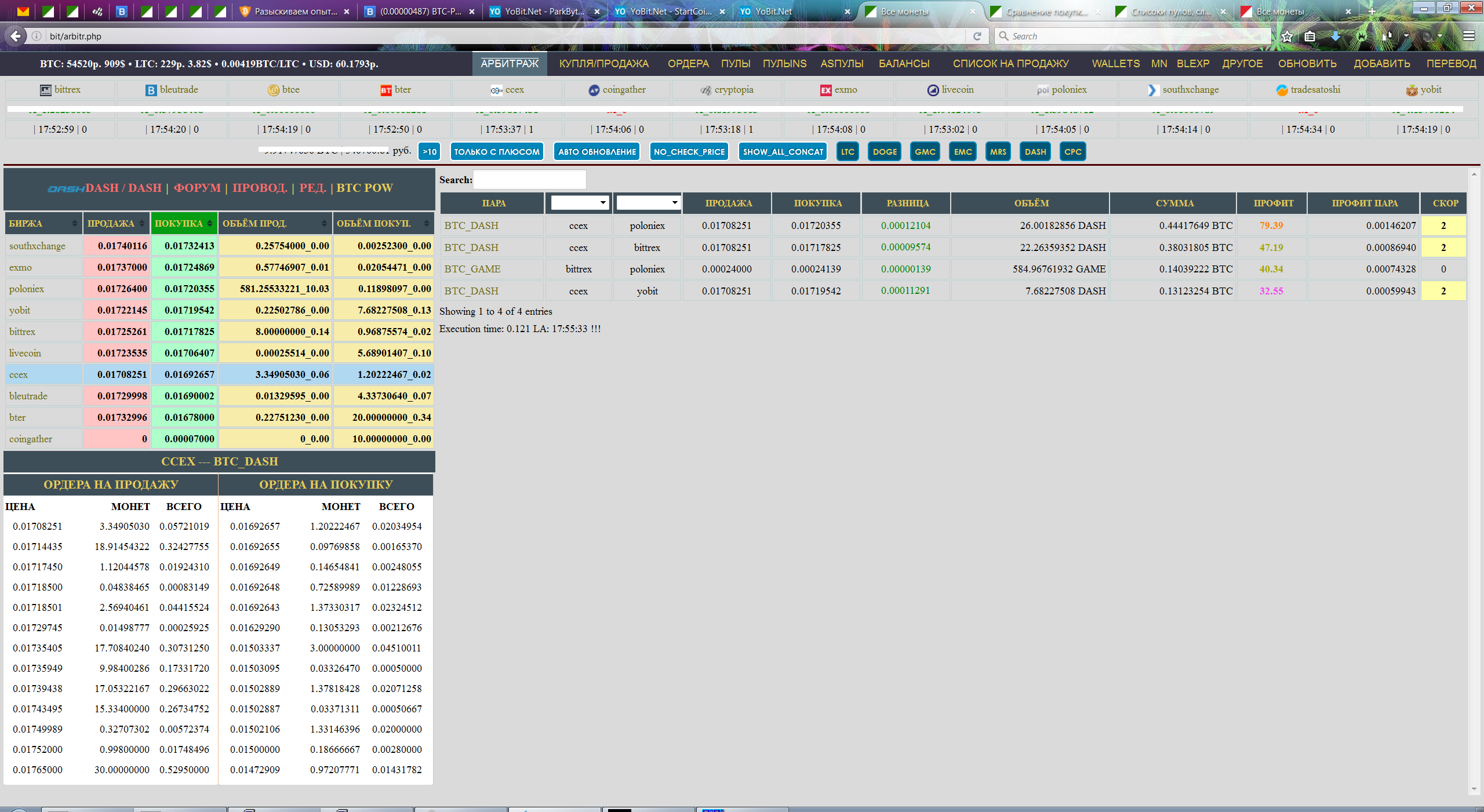The height and width of the screenshot is (812, 1484).
Task: Click ДОБАВИТЬ in the top navigation
Action: pyautogui.click(x=1382, y=64)
